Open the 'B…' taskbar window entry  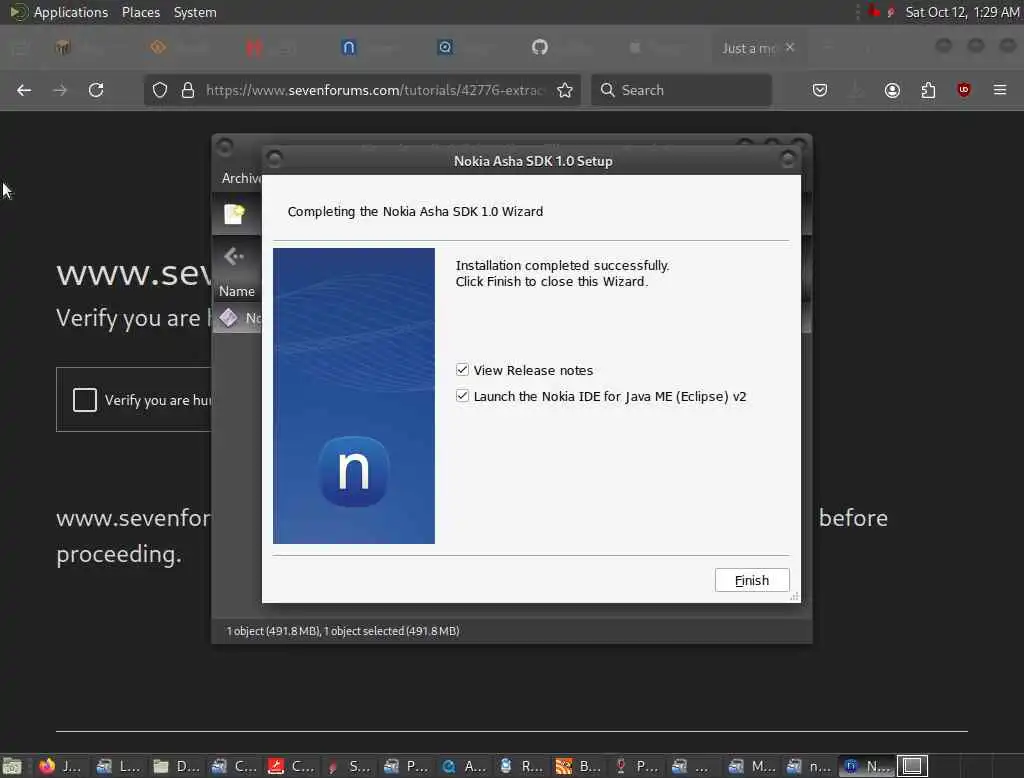578,766
